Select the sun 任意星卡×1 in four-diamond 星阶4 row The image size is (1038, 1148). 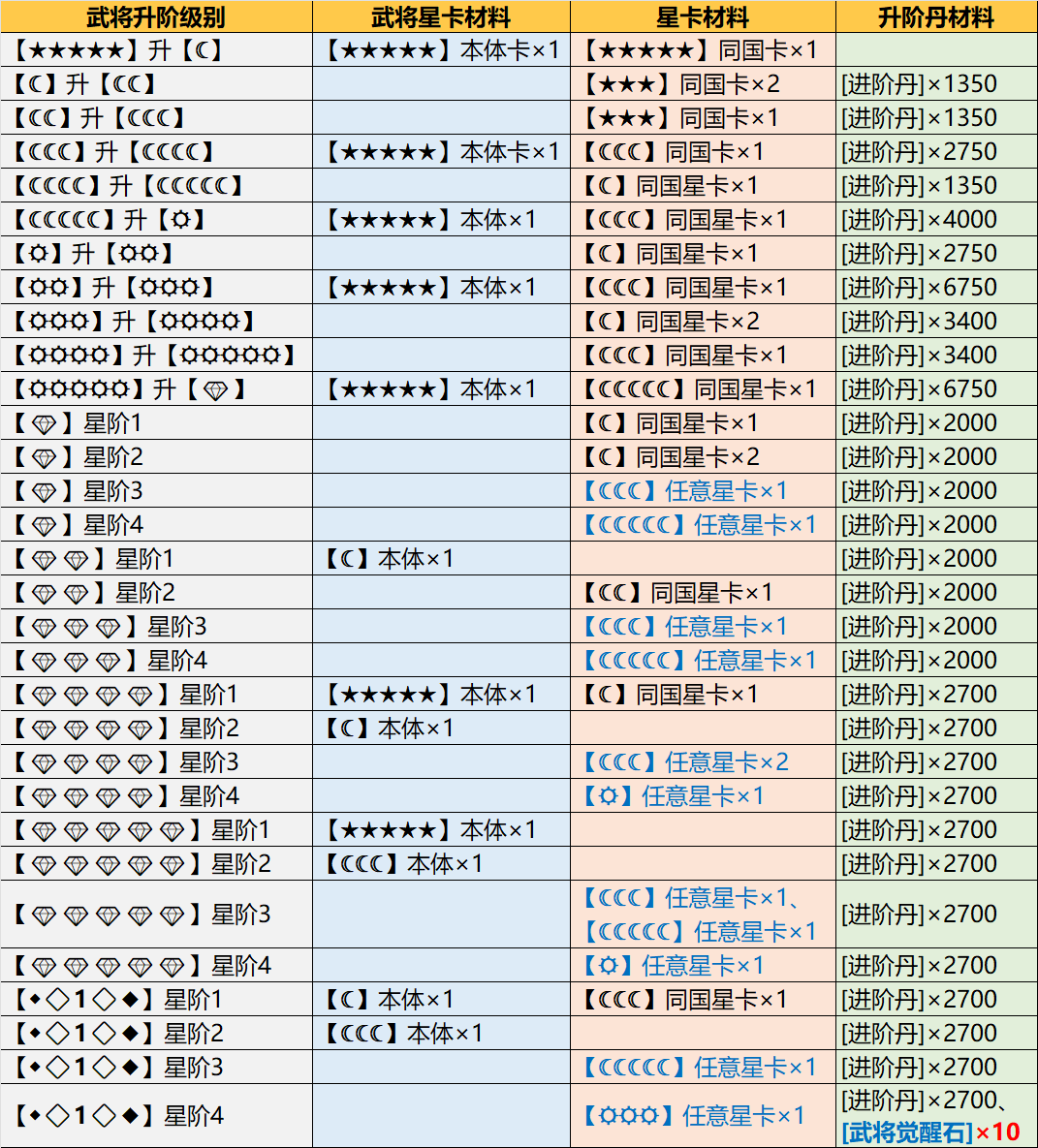click(x=703, y=795)
